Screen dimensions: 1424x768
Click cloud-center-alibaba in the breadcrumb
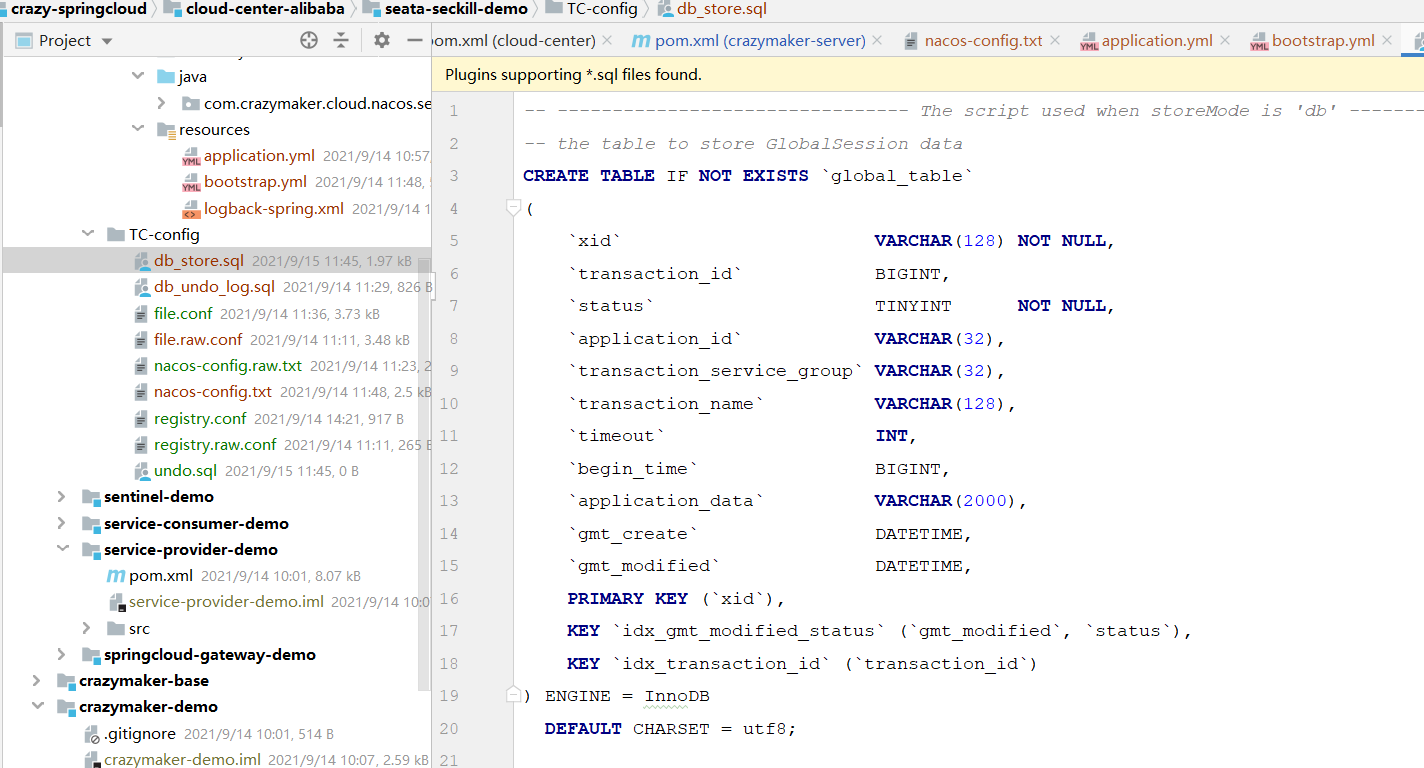[265, 9]
